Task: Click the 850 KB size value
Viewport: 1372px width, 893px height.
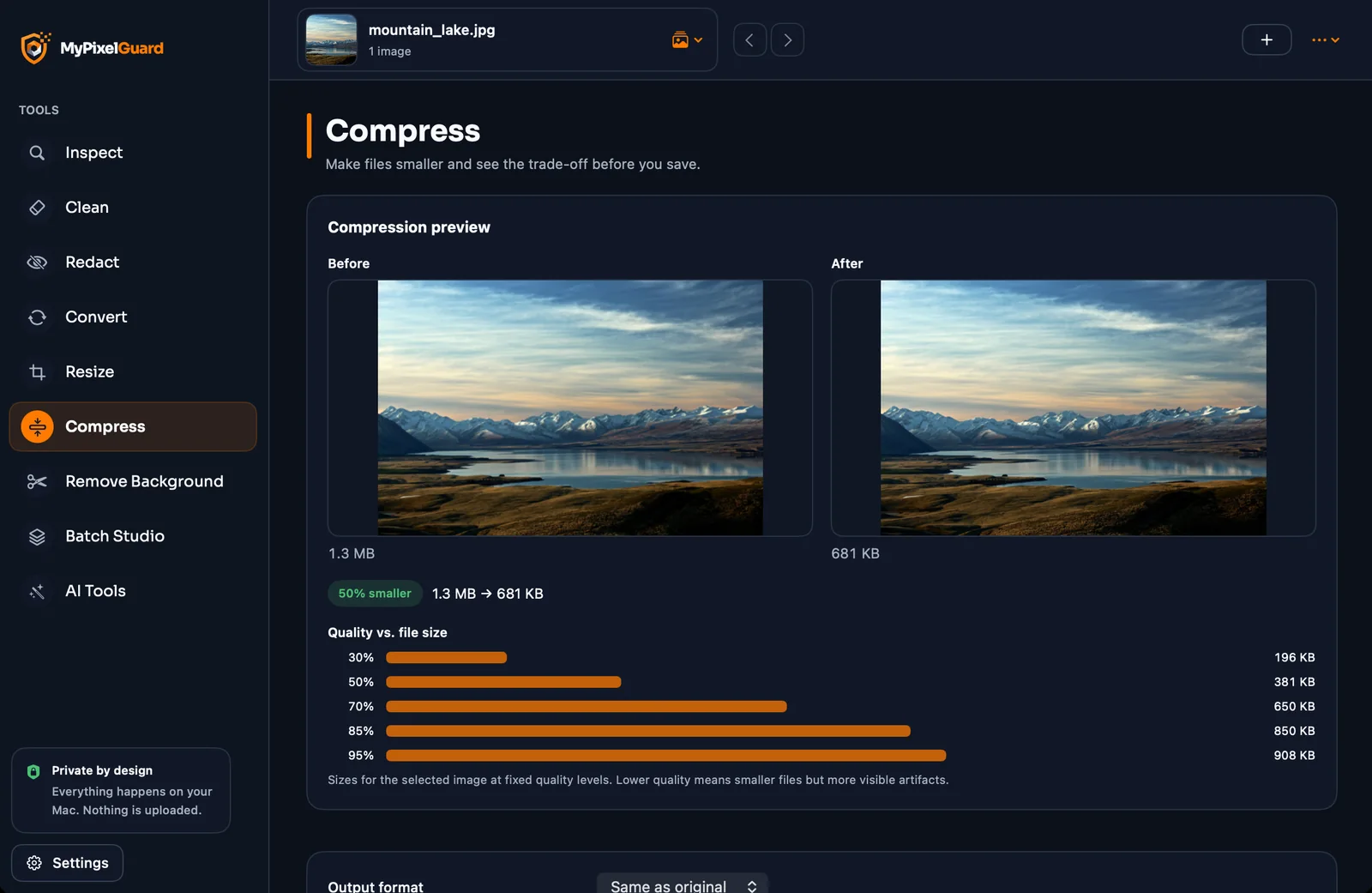Action: [1294, 732]
